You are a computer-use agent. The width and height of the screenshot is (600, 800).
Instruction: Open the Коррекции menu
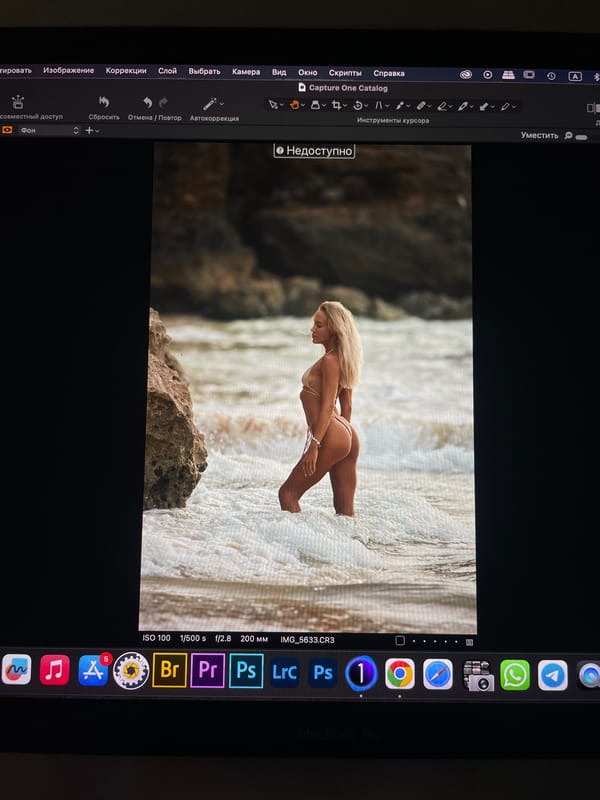(126, 71)
